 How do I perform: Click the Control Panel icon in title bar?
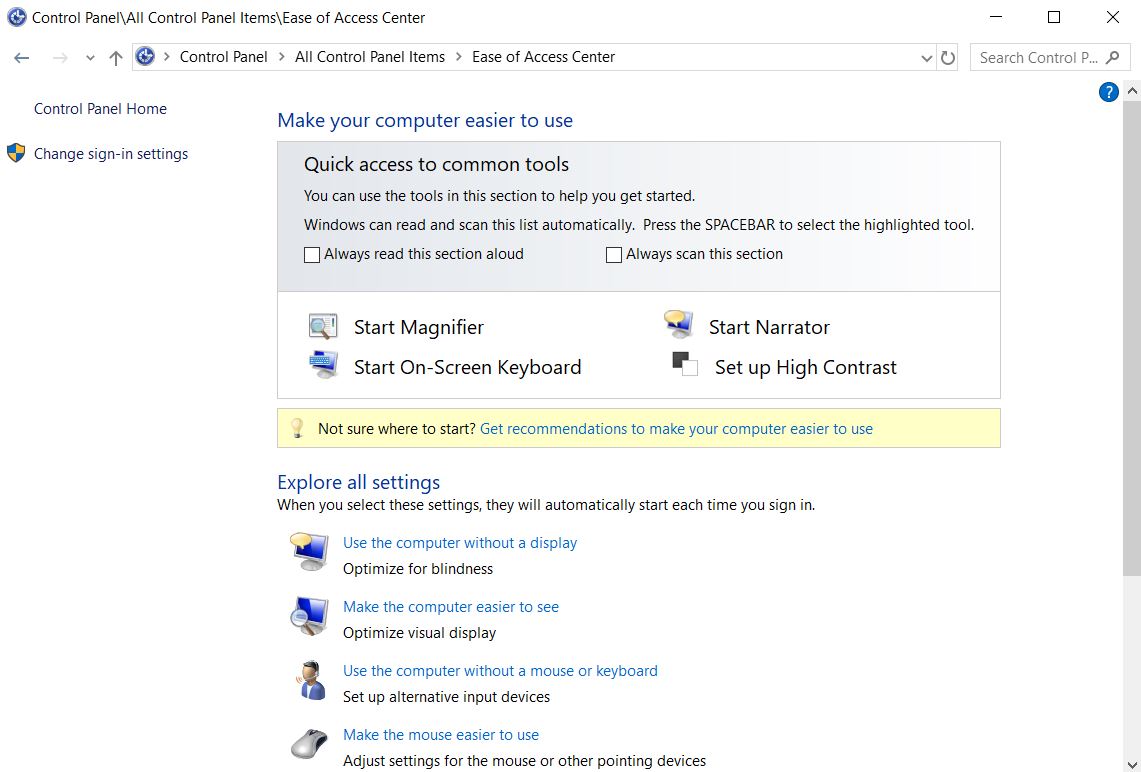16,17
